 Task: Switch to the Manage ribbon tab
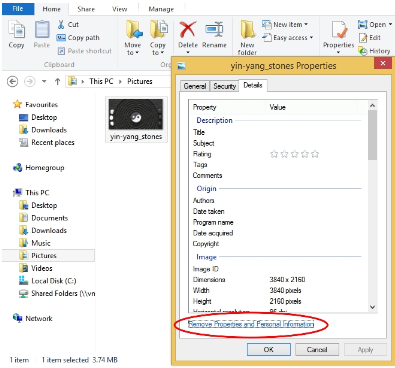161,9
